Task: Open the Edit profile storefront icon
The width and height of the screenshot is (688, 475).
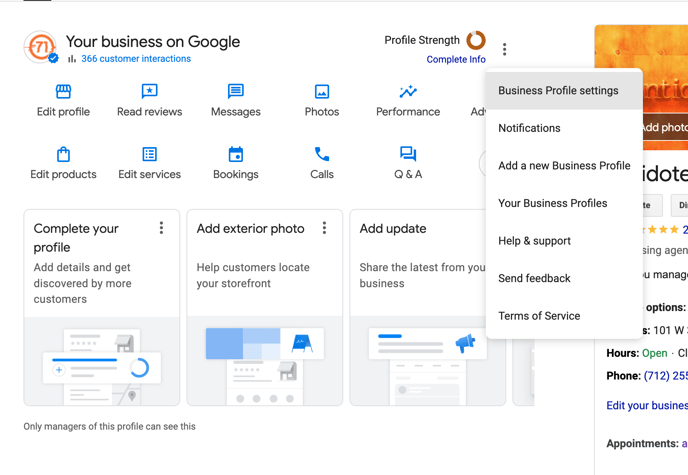Action: point(63,92)
